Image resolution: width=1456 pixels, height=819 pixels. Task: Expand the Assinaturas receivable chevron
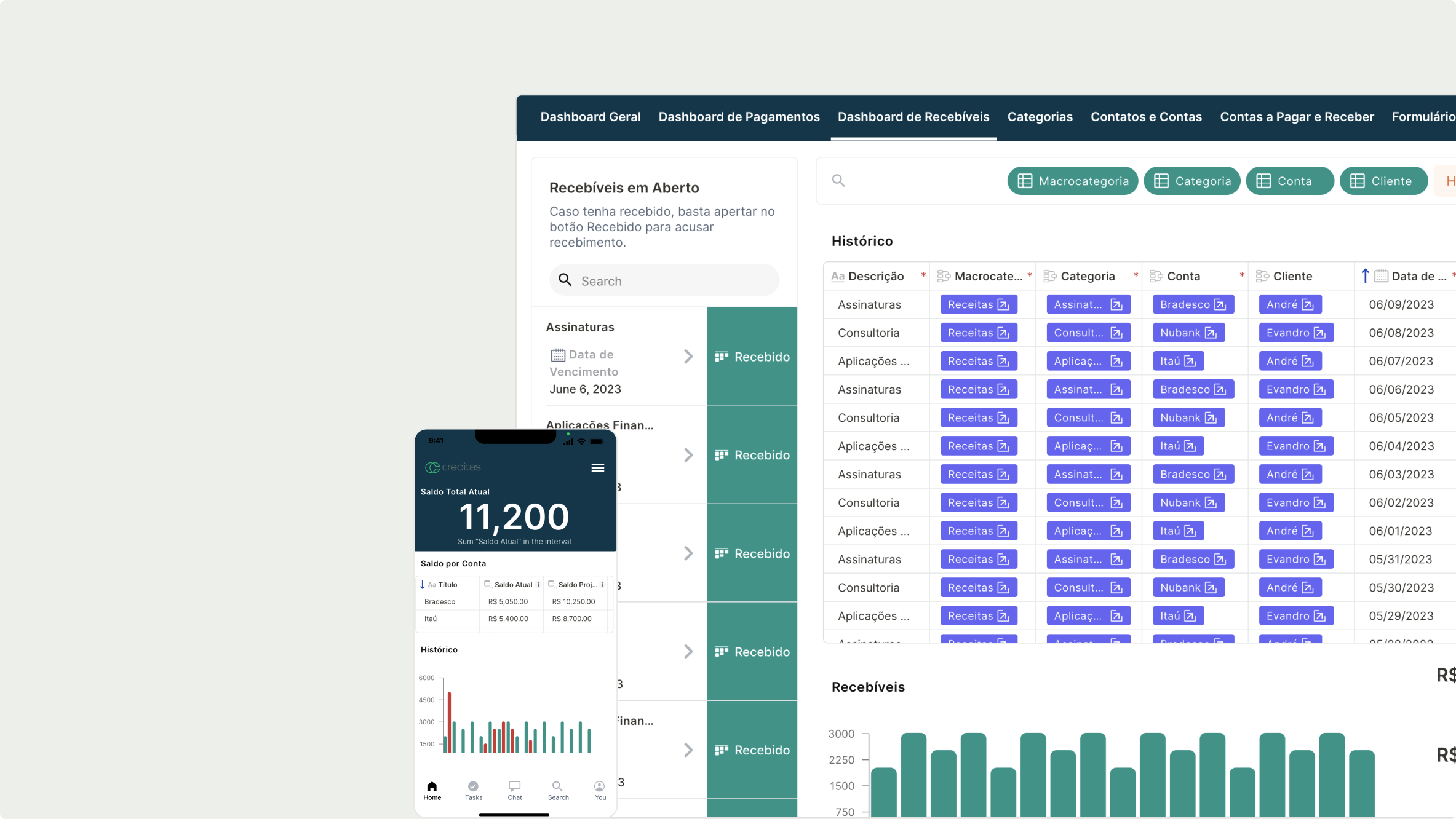click(688, 357)
